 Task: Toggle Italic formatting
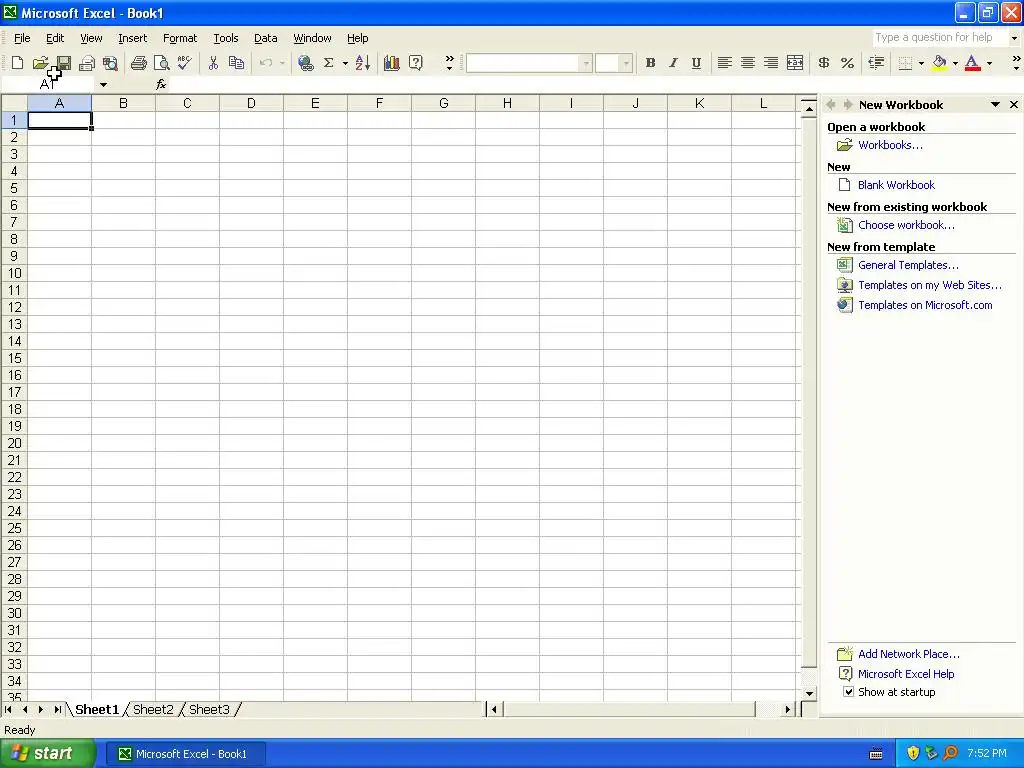(x=673, y=63)
